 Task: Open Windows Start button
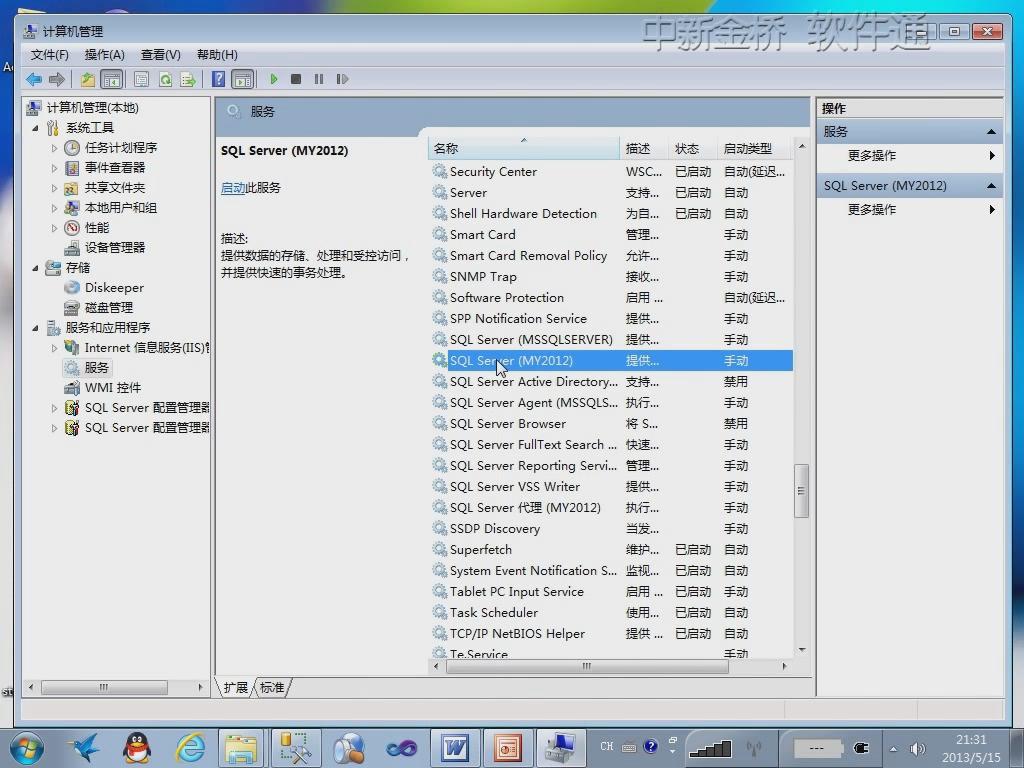(27, 748)
